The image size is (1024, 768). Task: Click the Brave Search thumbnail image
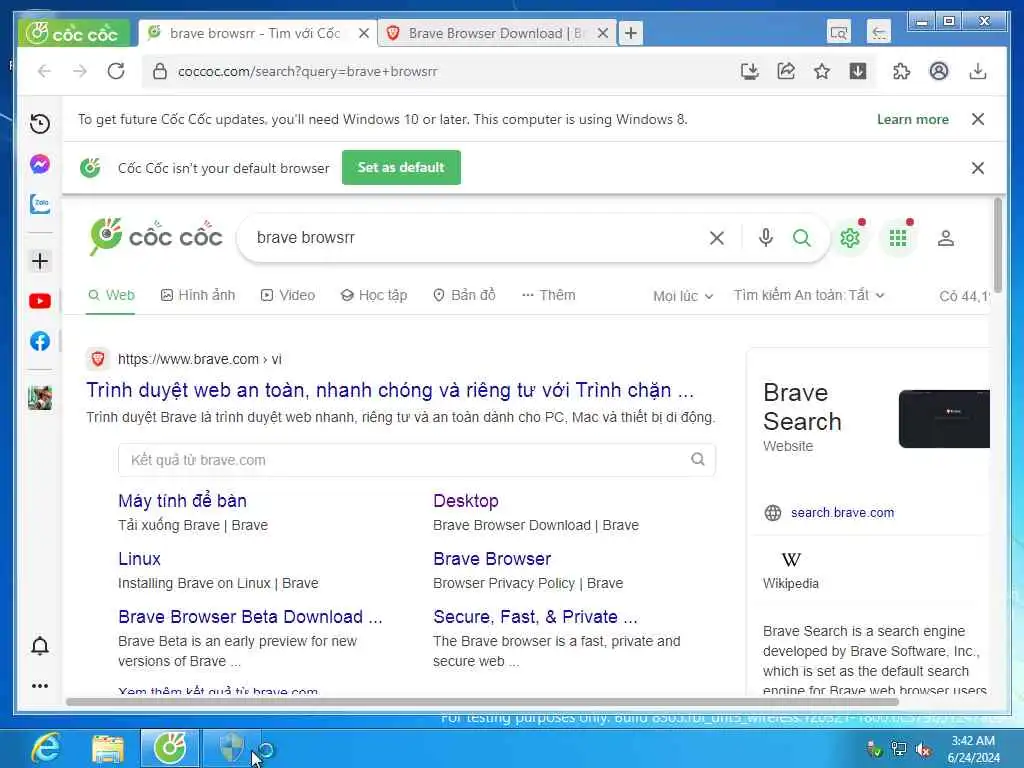click(944, 419)
